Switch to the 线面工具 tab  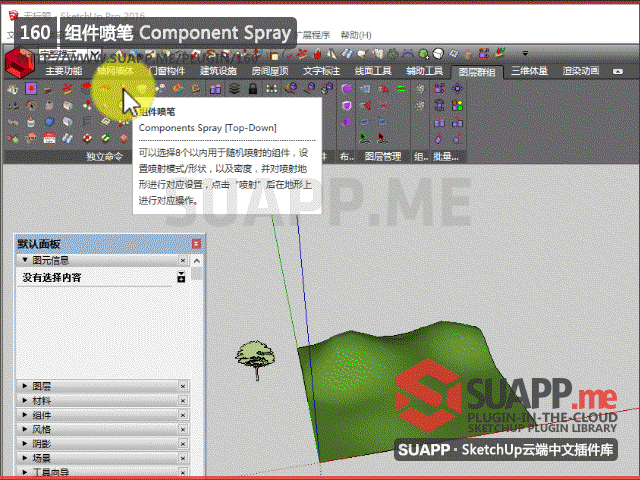click(373, 71)
